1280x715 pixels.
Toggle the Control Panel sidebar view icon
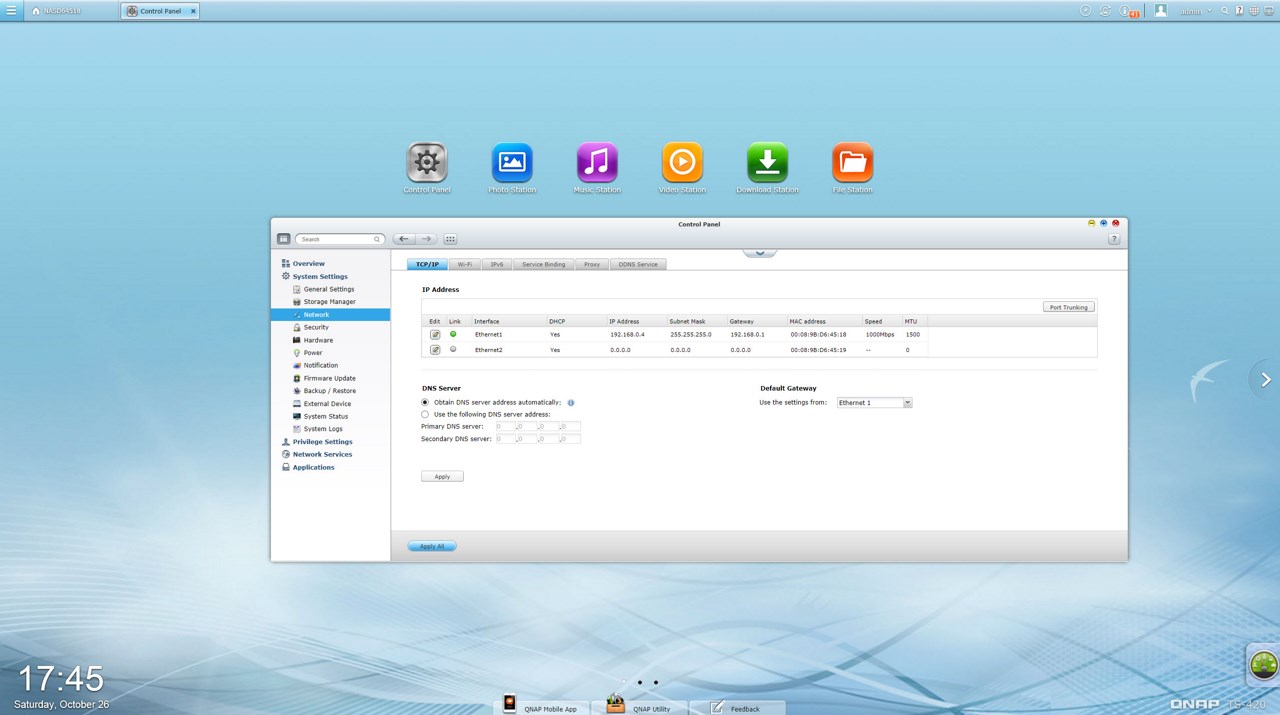pyautogui.click(x=283, y=239)
